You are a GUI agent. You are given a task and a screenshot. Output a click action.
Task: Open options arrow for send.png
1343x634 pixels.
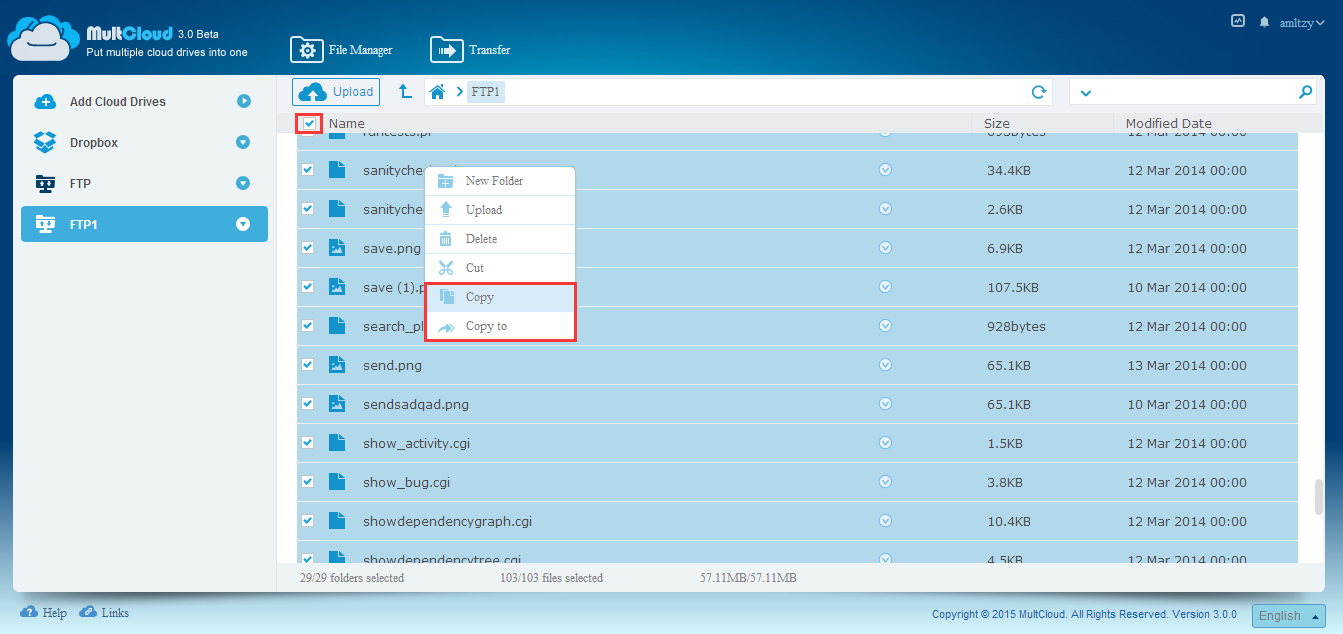pyautogui.click(x=885, y=365)
